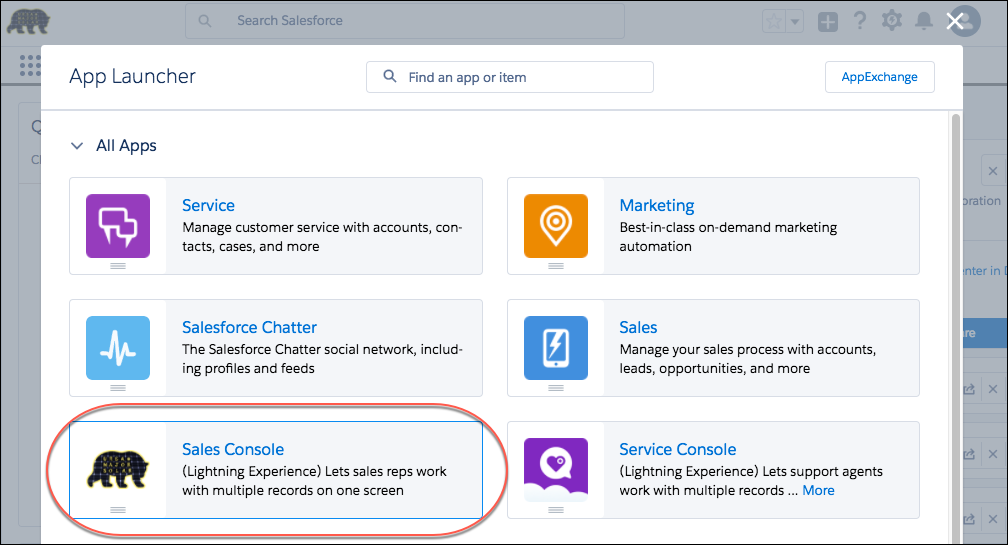Image resolution: width=1008 pixels, height=545 pixels.
Task: Collapse the All Apps section
Action: [x=76, y=146]
